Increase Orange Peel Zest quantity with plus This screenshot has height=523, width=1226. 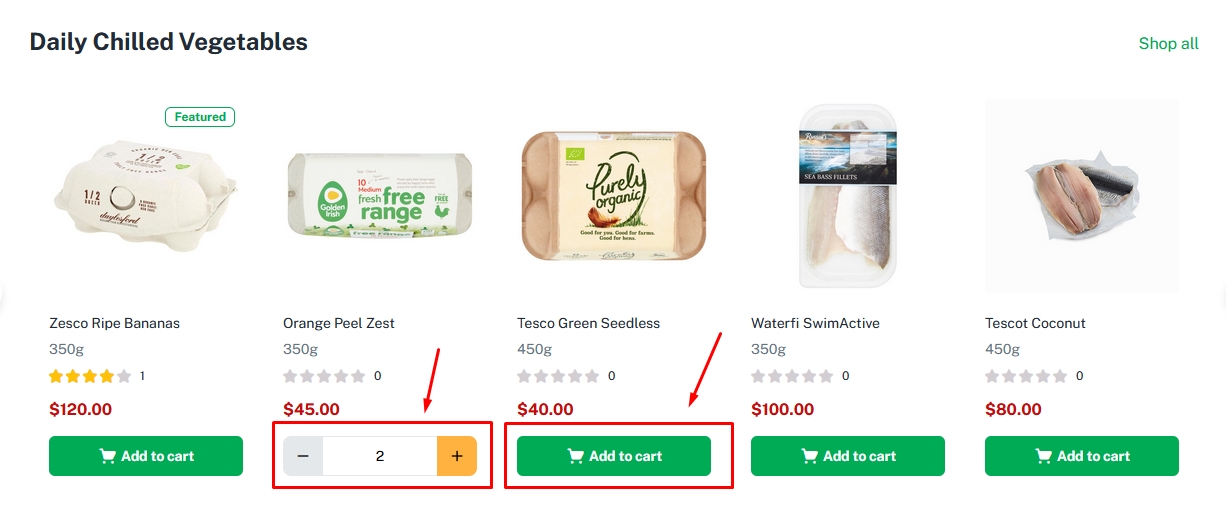coord(457,456)
